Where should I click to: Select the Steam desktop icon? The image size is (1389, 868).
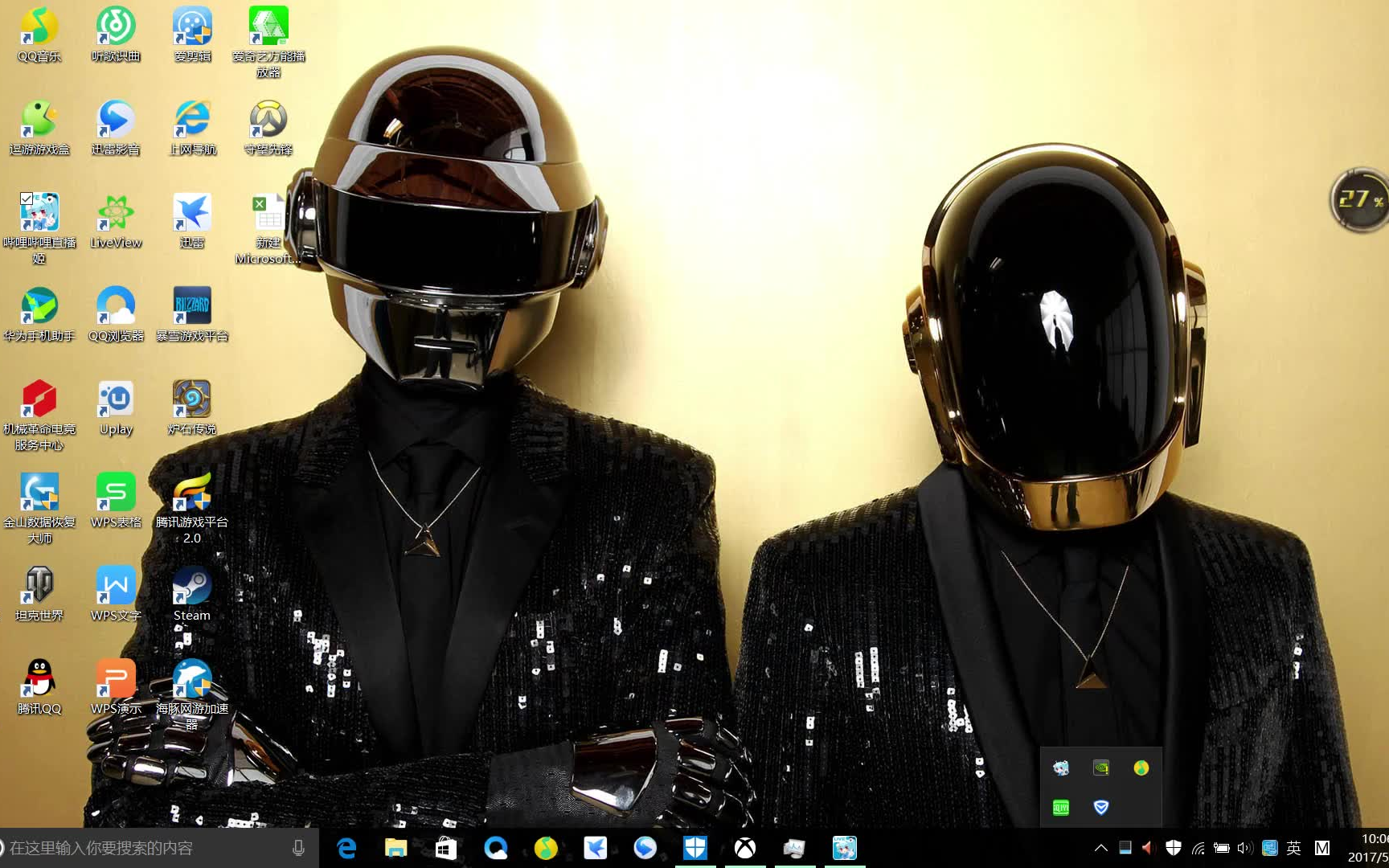pos(192,595)
